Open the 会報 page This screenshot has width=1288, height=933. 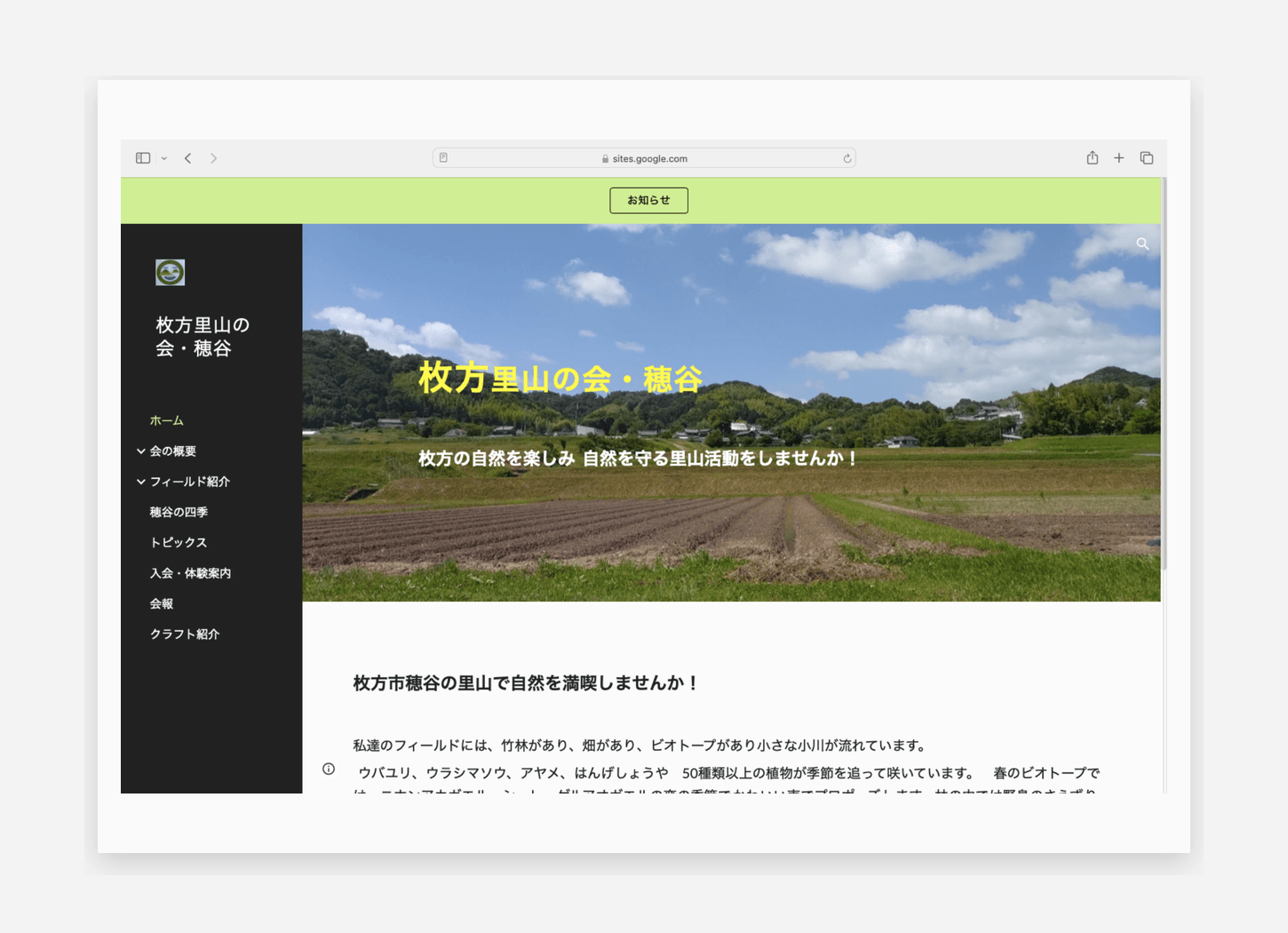pyautogui.click(x=161, y=603)
